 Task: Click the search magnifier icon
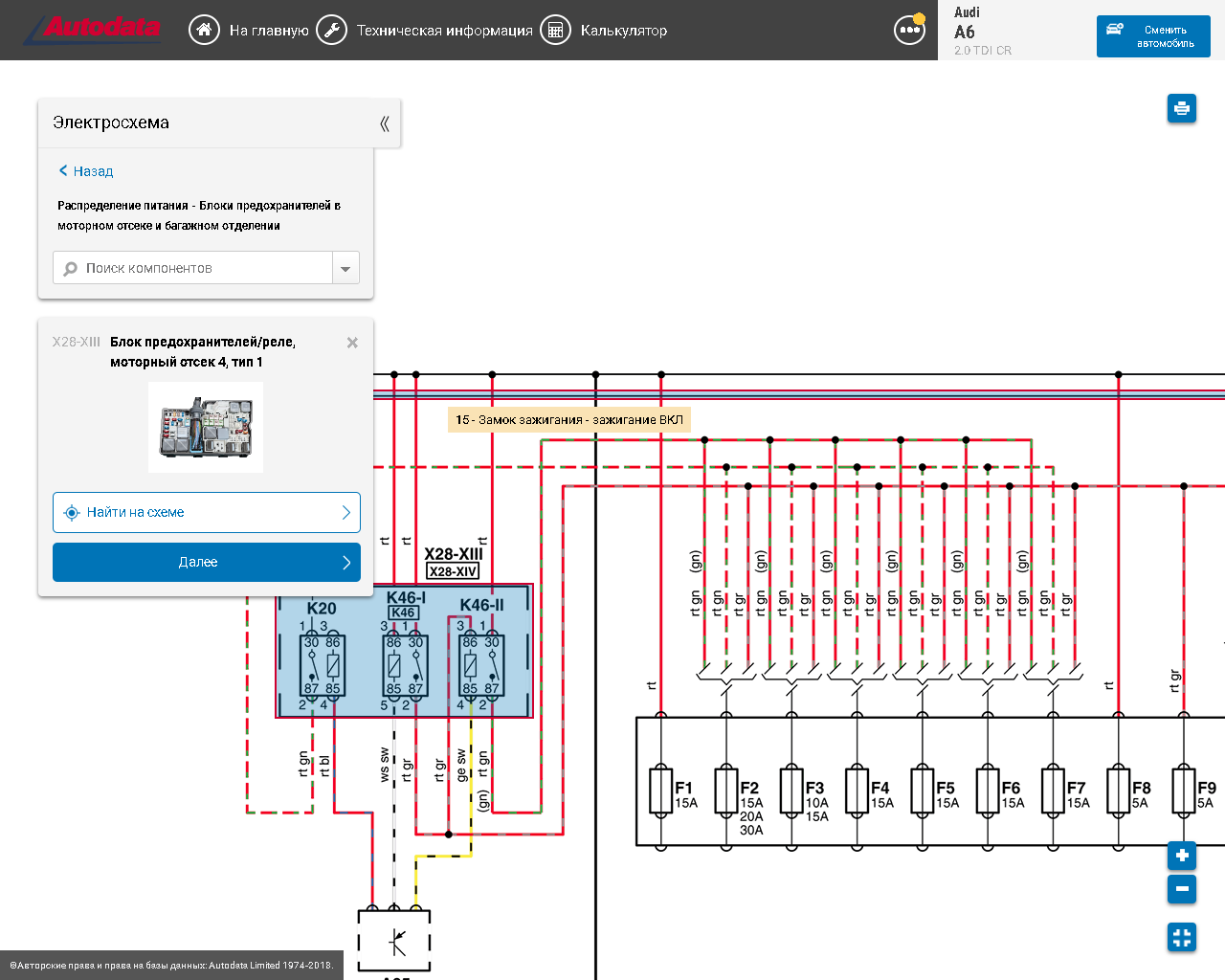[x=70, y=269]
